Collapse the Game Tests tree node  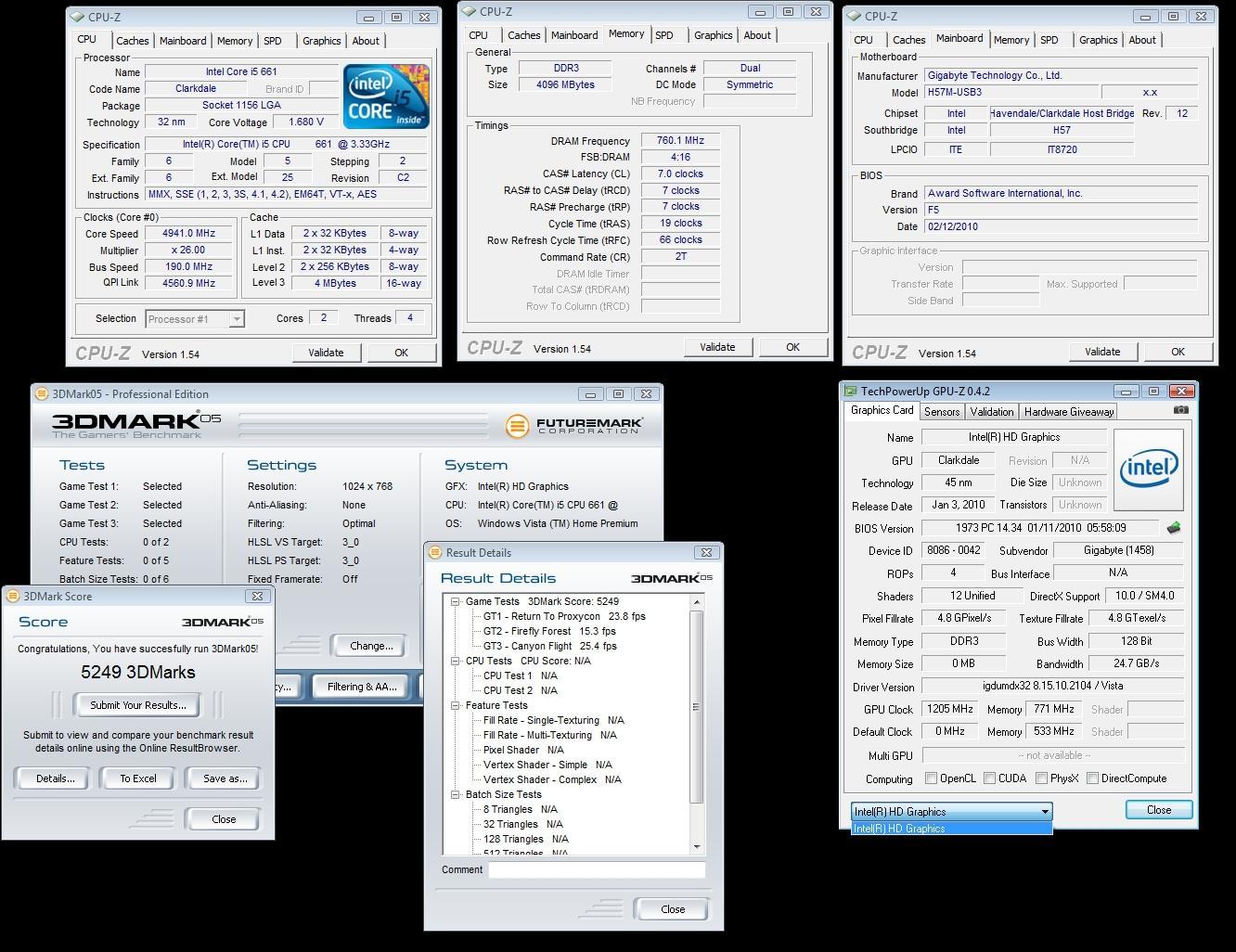click(x=456, y=601)
